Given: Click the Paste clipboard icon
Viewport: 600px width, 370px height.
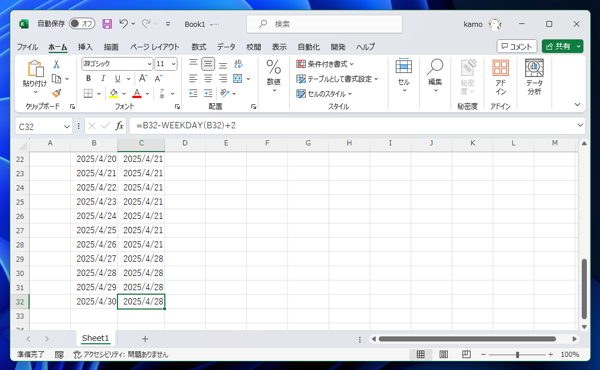Looking at the screenshot, I should 35,69.
